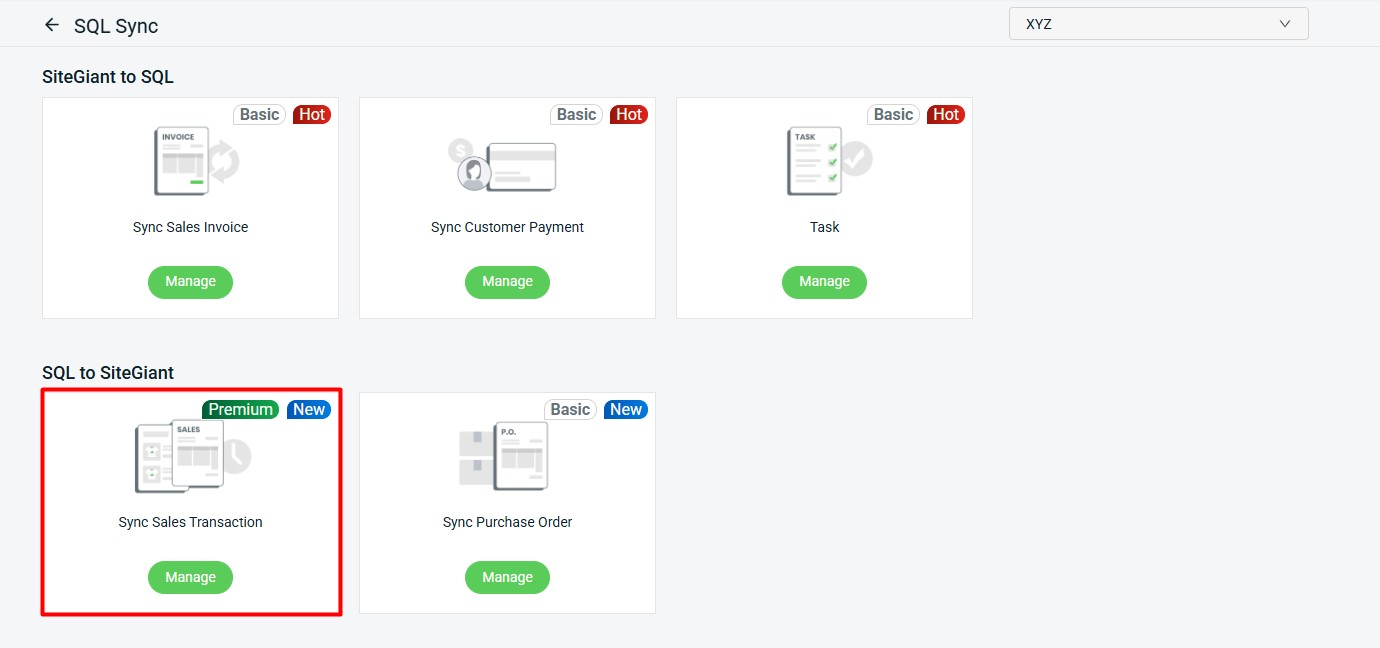This screenshot has height=648, width=1380.
Task: Click the back arrow next to SQL Sync
Action: coord(51,24)
